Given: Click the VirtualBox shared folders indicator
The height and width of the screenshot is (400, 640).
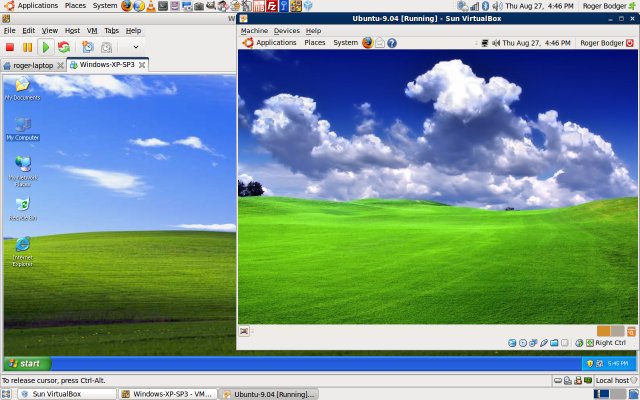Looking at the screenshot, I should coord(554,343).
